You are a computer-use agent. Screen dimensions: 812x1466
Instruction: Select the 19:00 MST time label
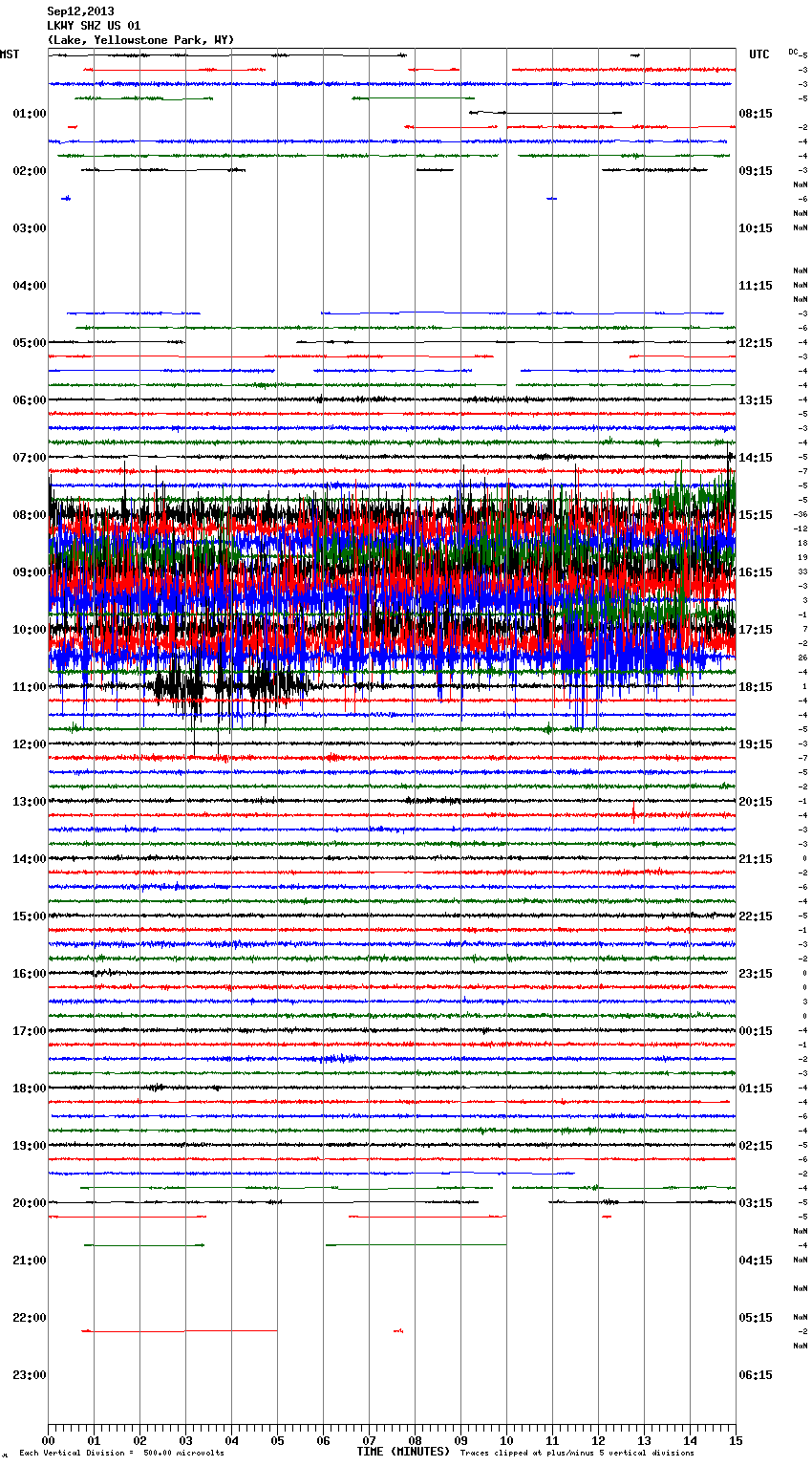point(30,1146)
